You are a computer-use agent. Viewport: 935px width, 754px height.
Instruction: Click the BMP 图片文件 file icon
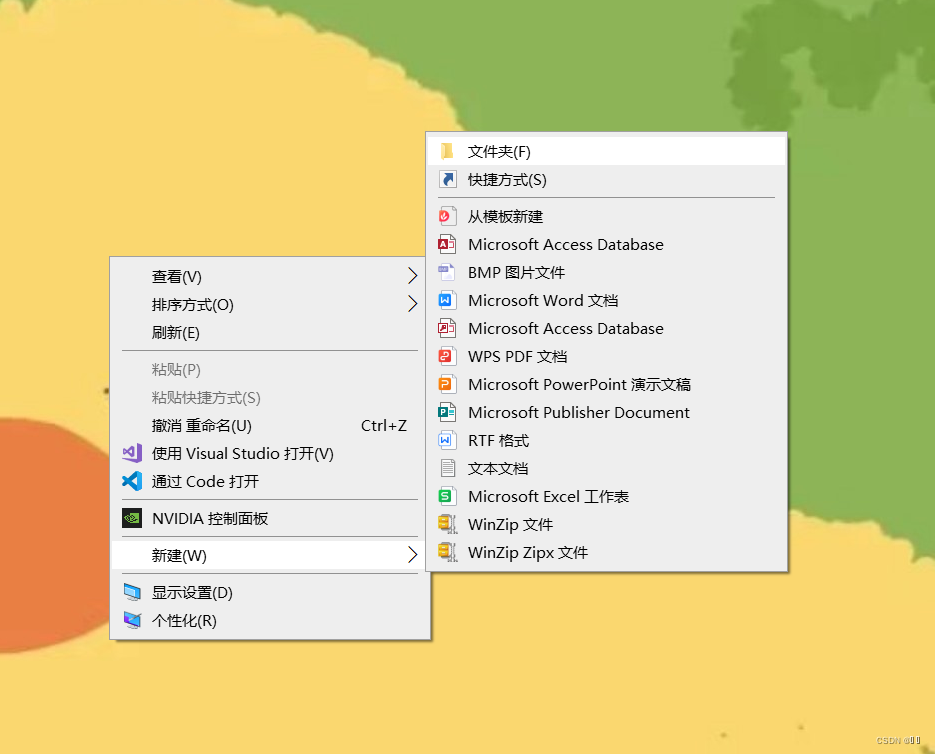point(447,272)
